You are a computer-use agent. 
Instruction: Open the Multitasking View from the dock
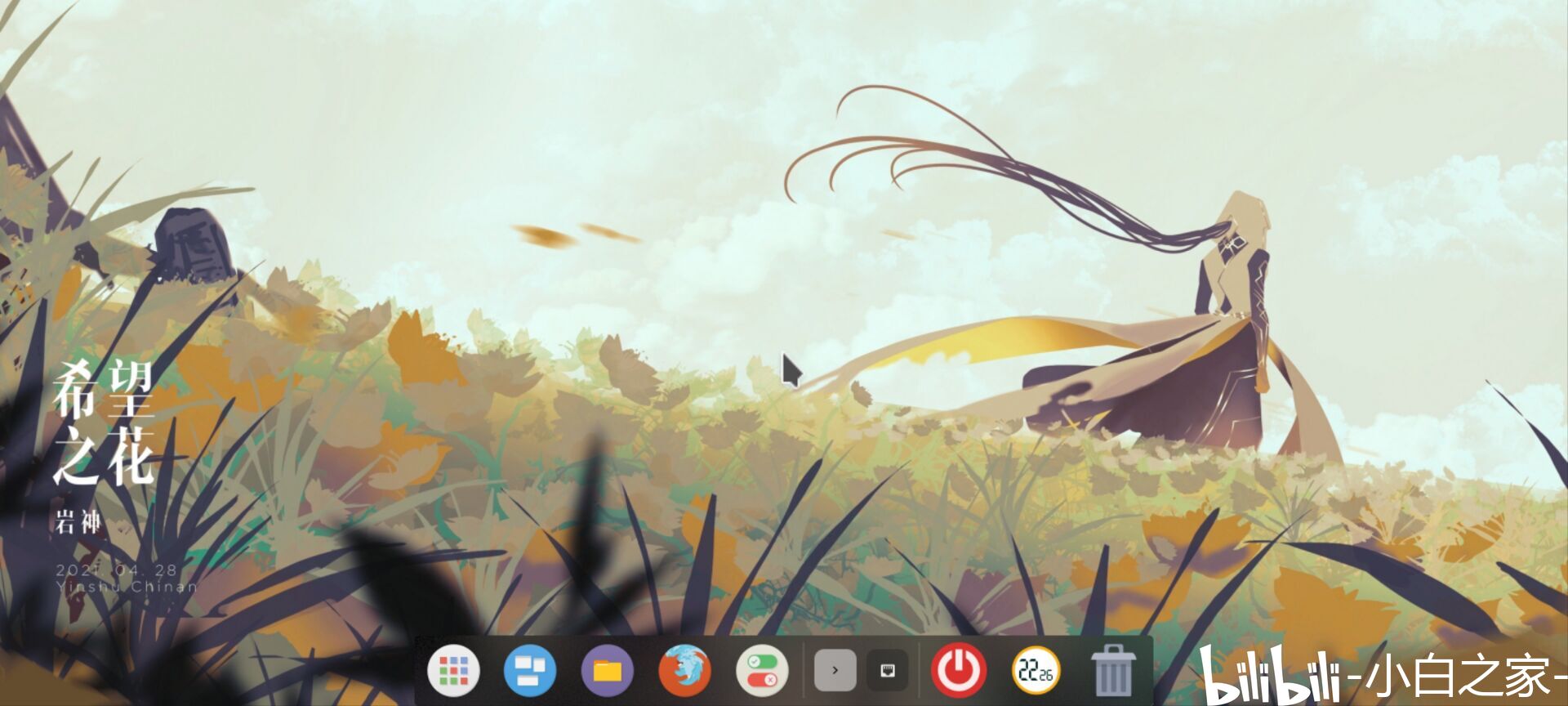tap(530, 671)
